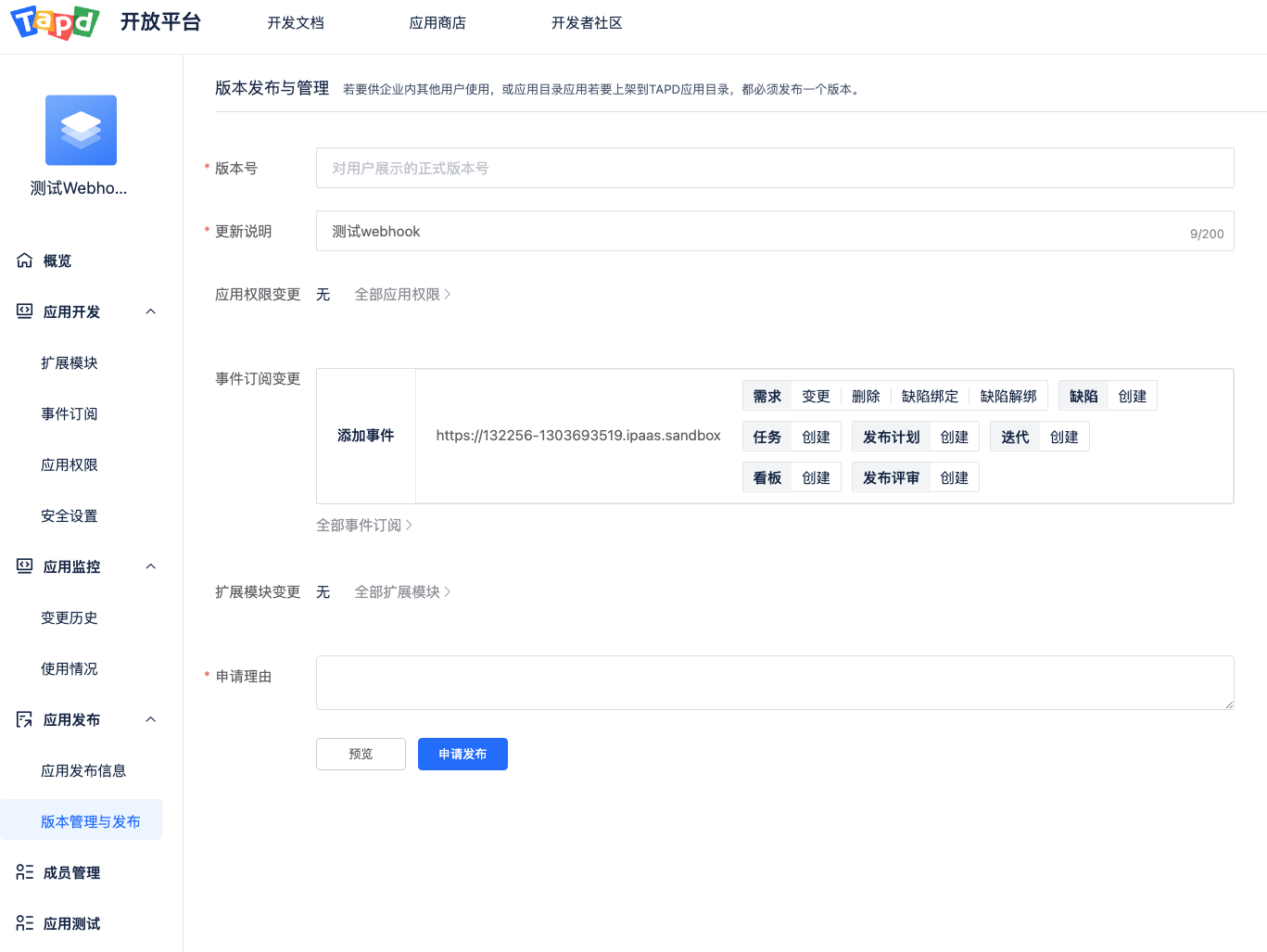This screenshot has width=1267, height=952.
Task: Open the 应用商店 menu item
Action: [437, 23]
